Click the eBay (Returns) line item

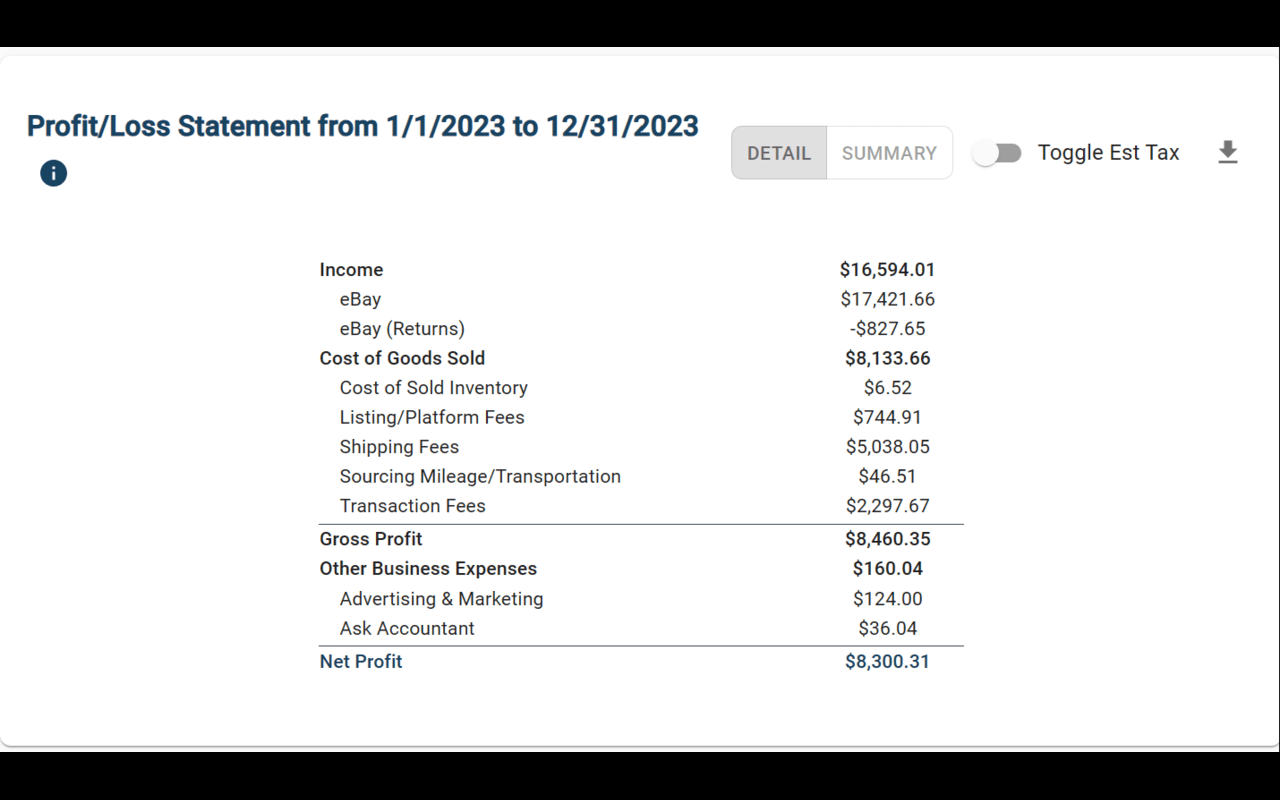pos(641,329)
